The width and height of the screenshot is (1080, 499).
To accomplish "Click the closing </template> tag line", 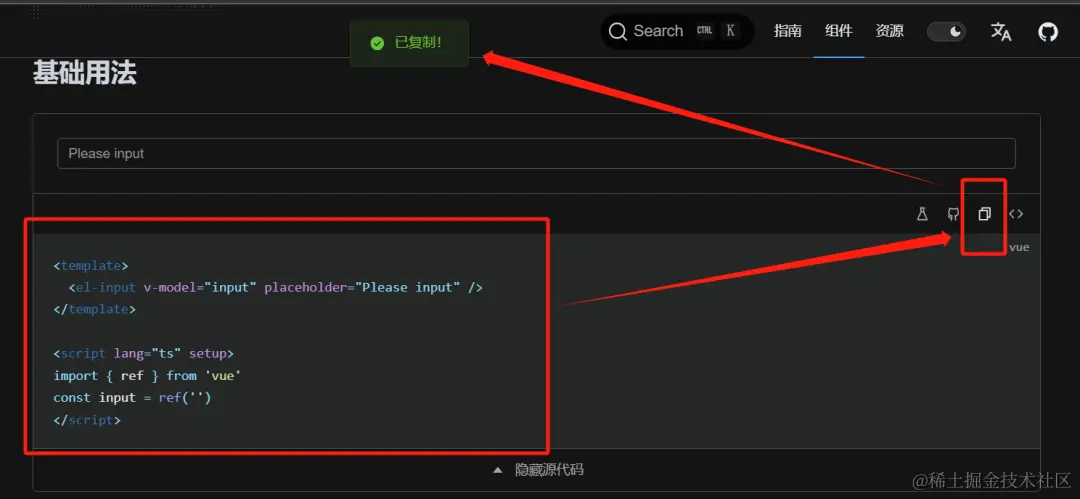I will [95, 309].
